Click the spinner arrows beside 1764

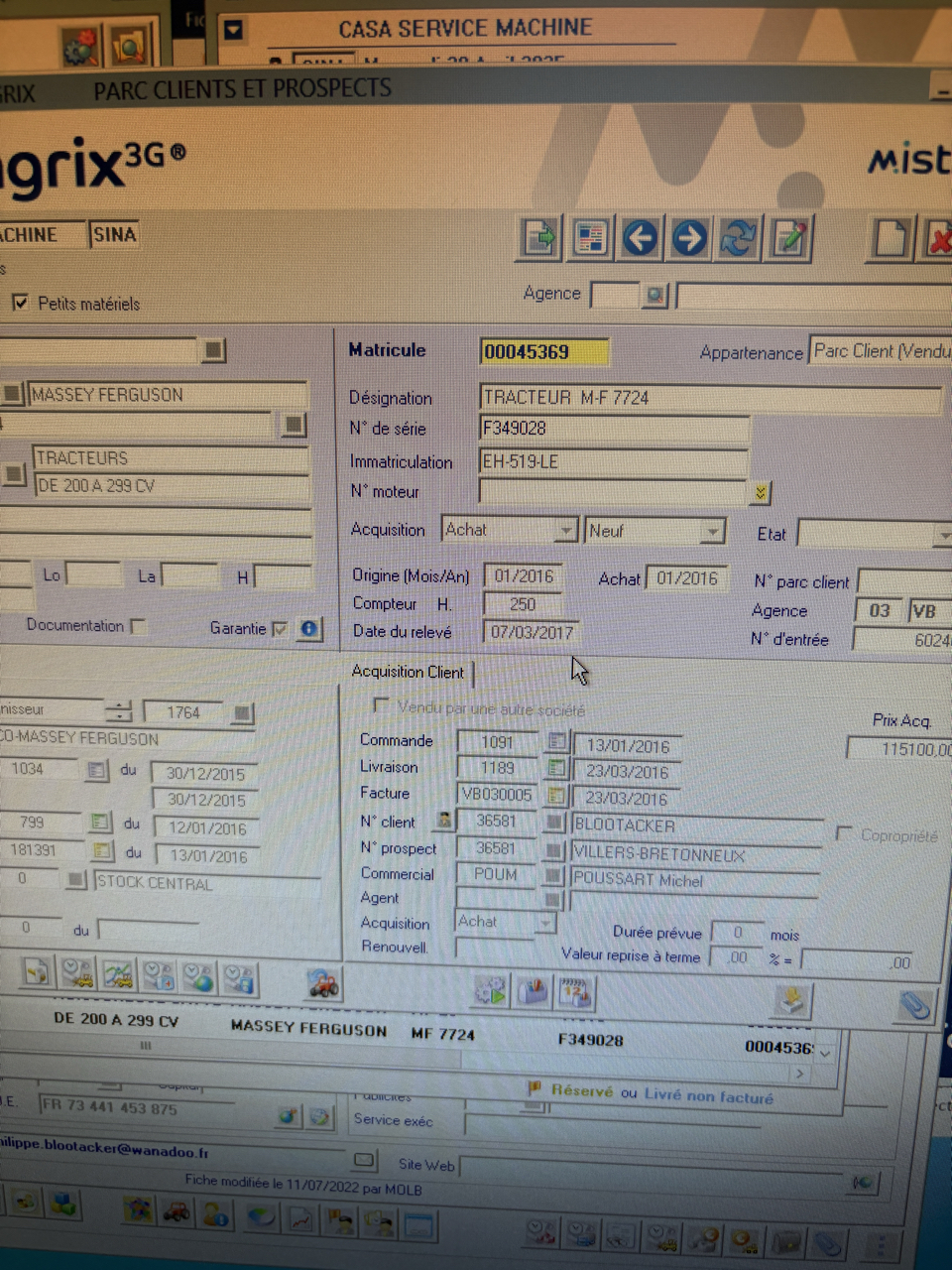[119, 710]
